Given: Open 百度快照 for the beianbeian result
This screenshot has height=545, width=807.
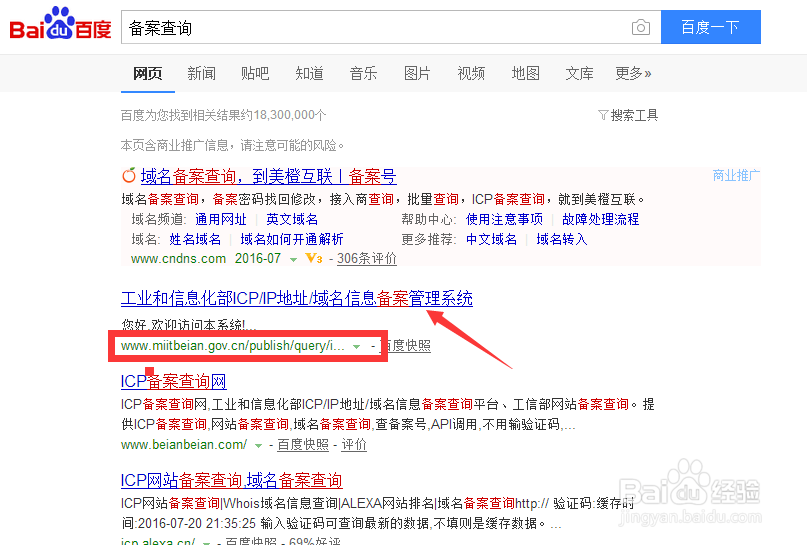Looking at the screenshot, I should [x=303, y=445].
